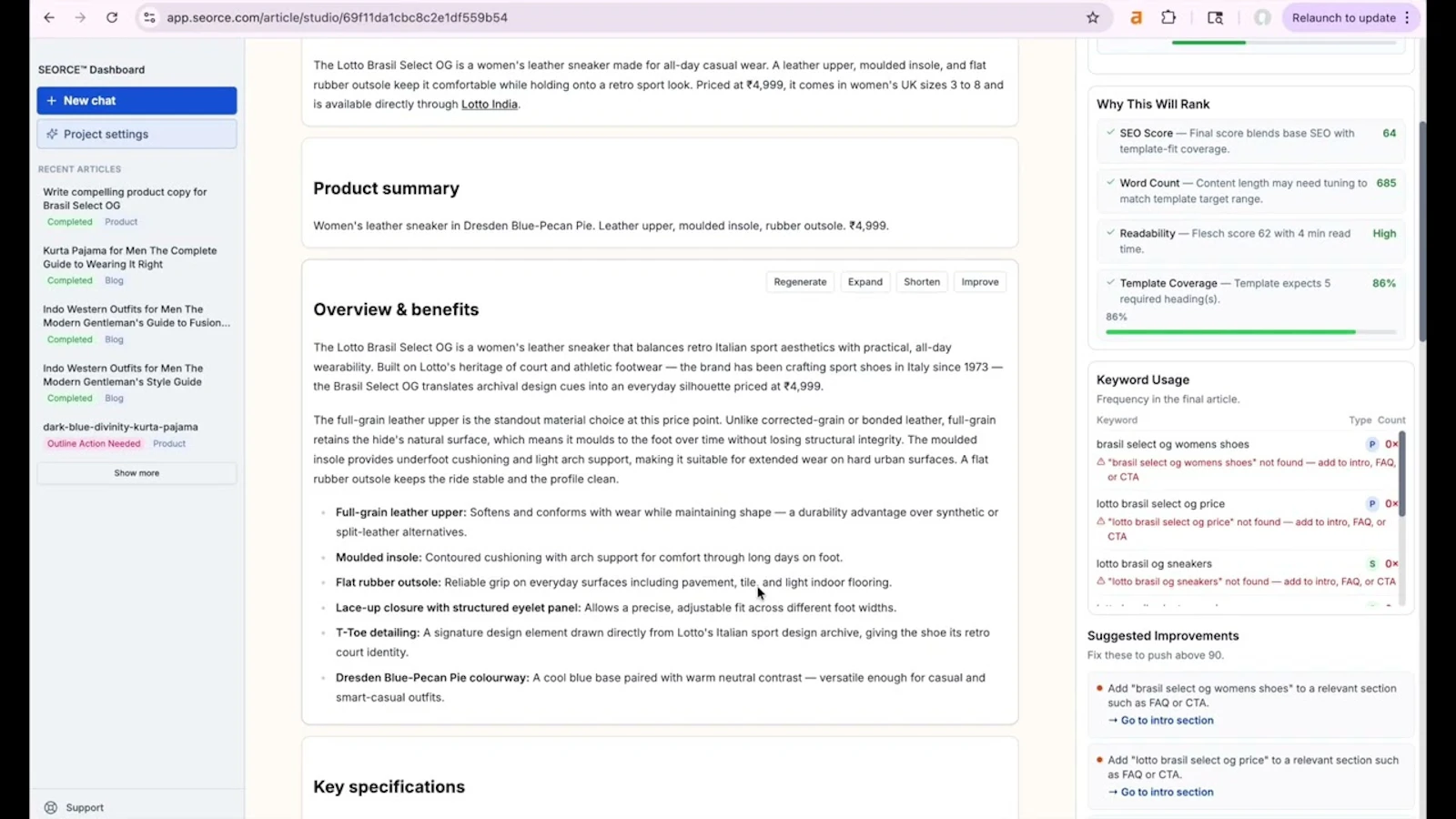Click the S badge for 'lotto brasil og sneakers'
Image resolution: width=1456 pixels, height=819 pixels.
pyautogui.click(x=1372, y=563)
